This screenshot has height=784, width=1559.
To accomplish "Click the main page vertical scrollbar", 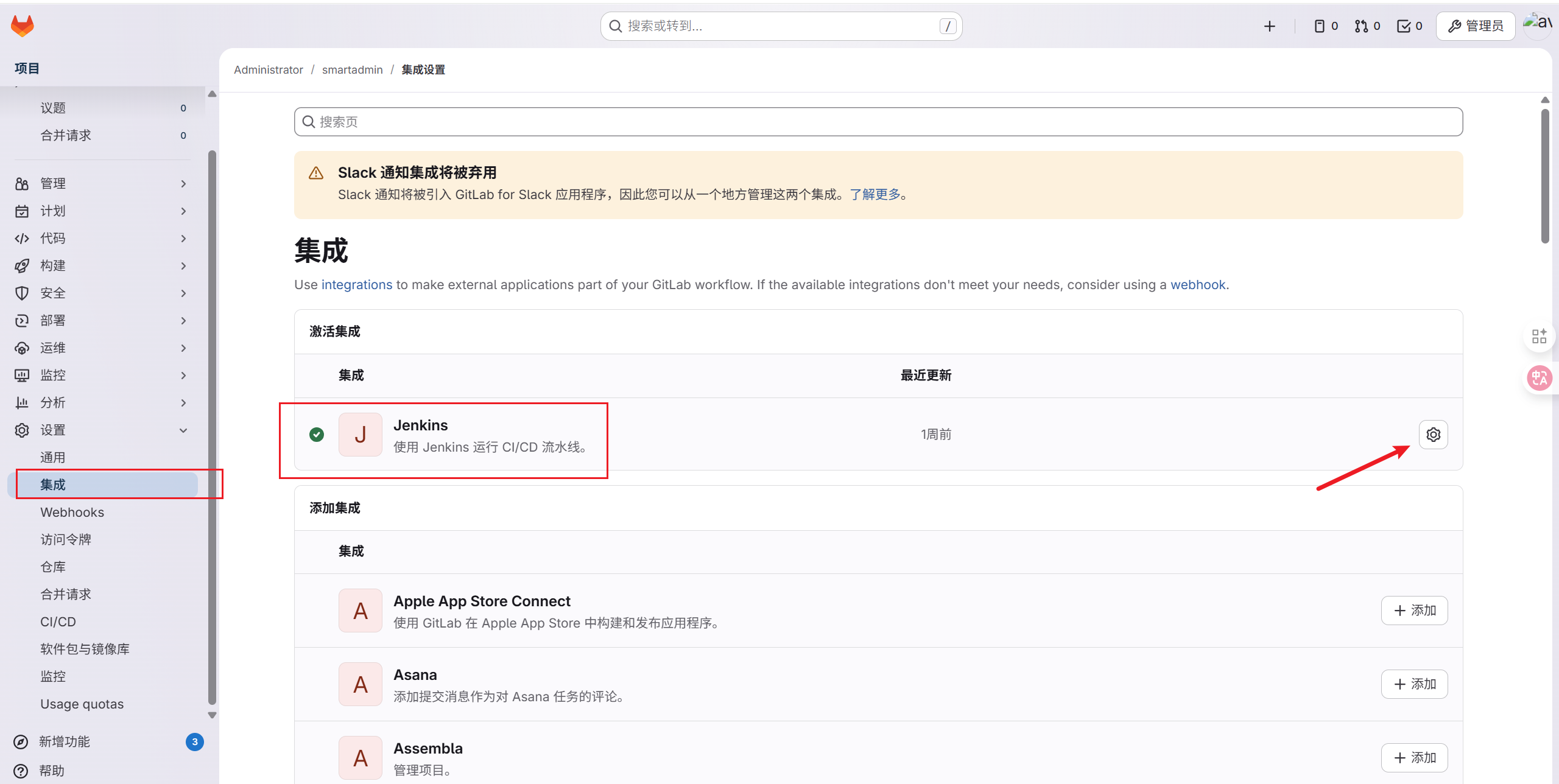I will pos(1545,177).
